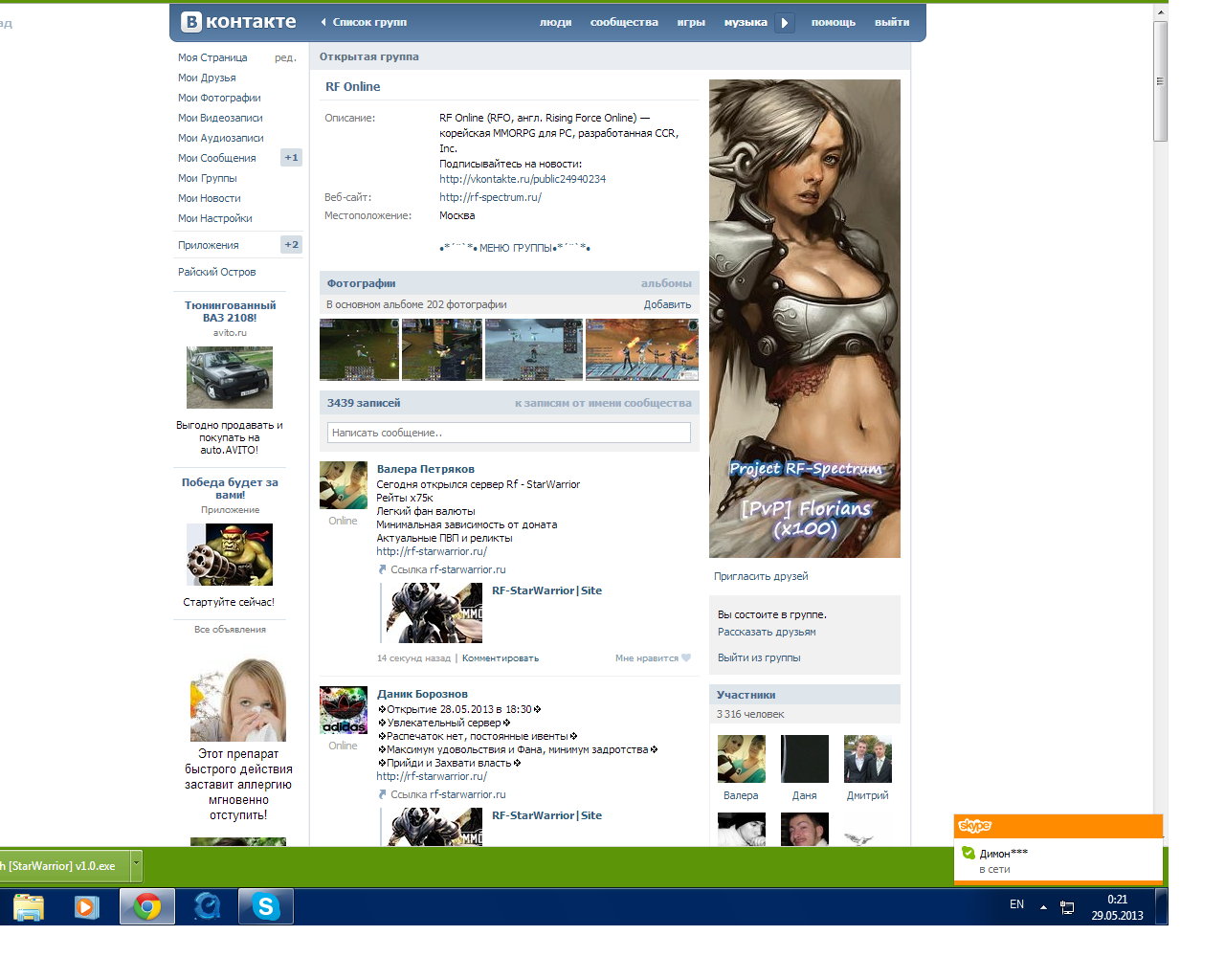The image size is (1225, 980).
Task: Click ред. next to Моя Страница
Action: (x=285, y=57)
